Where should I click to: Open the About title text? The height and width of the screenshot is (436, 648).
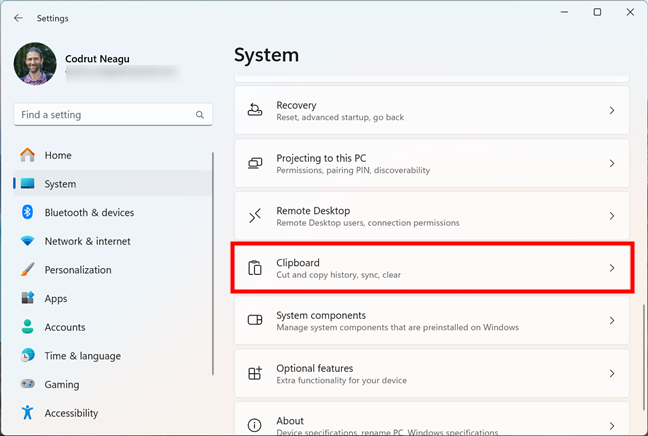[290, 421]
